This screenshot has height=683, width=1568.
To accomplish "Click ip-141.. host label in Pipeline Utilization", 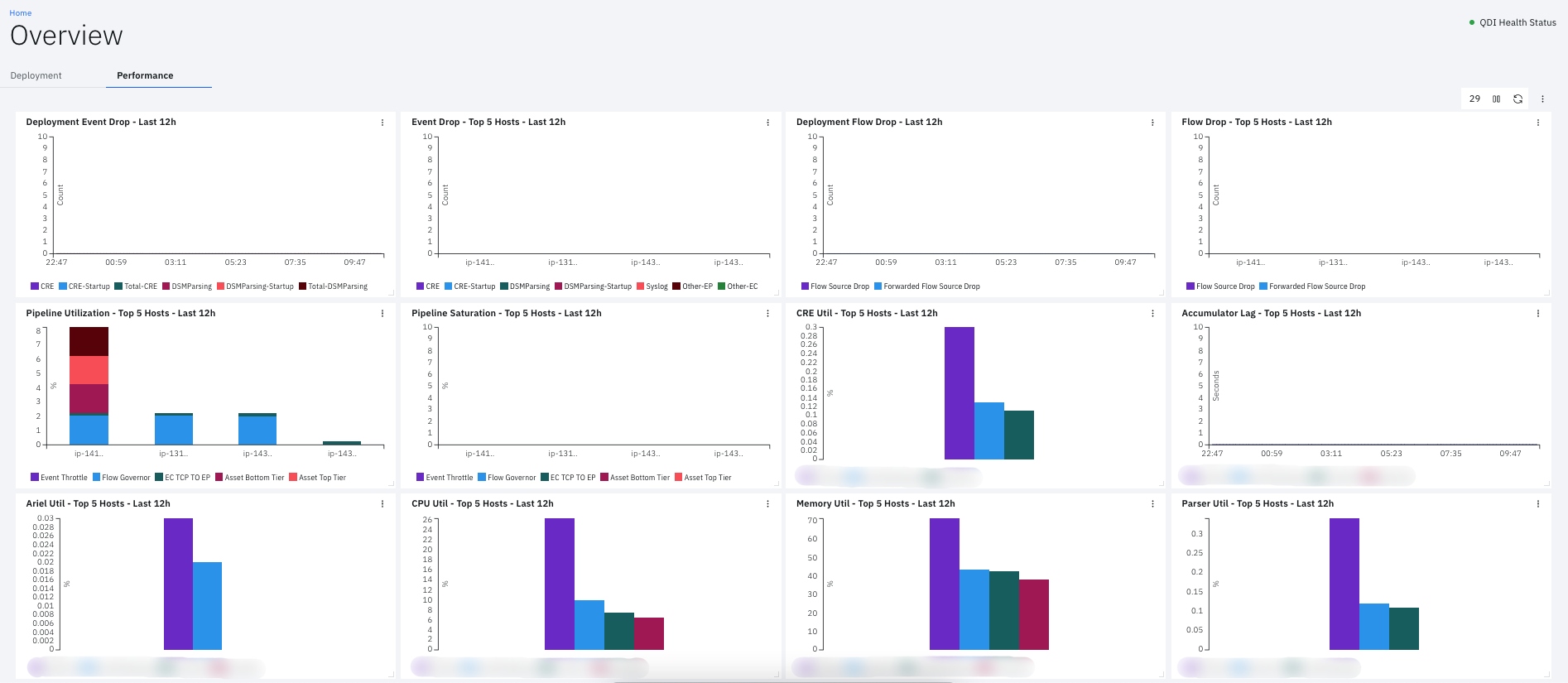I will 89,454.
